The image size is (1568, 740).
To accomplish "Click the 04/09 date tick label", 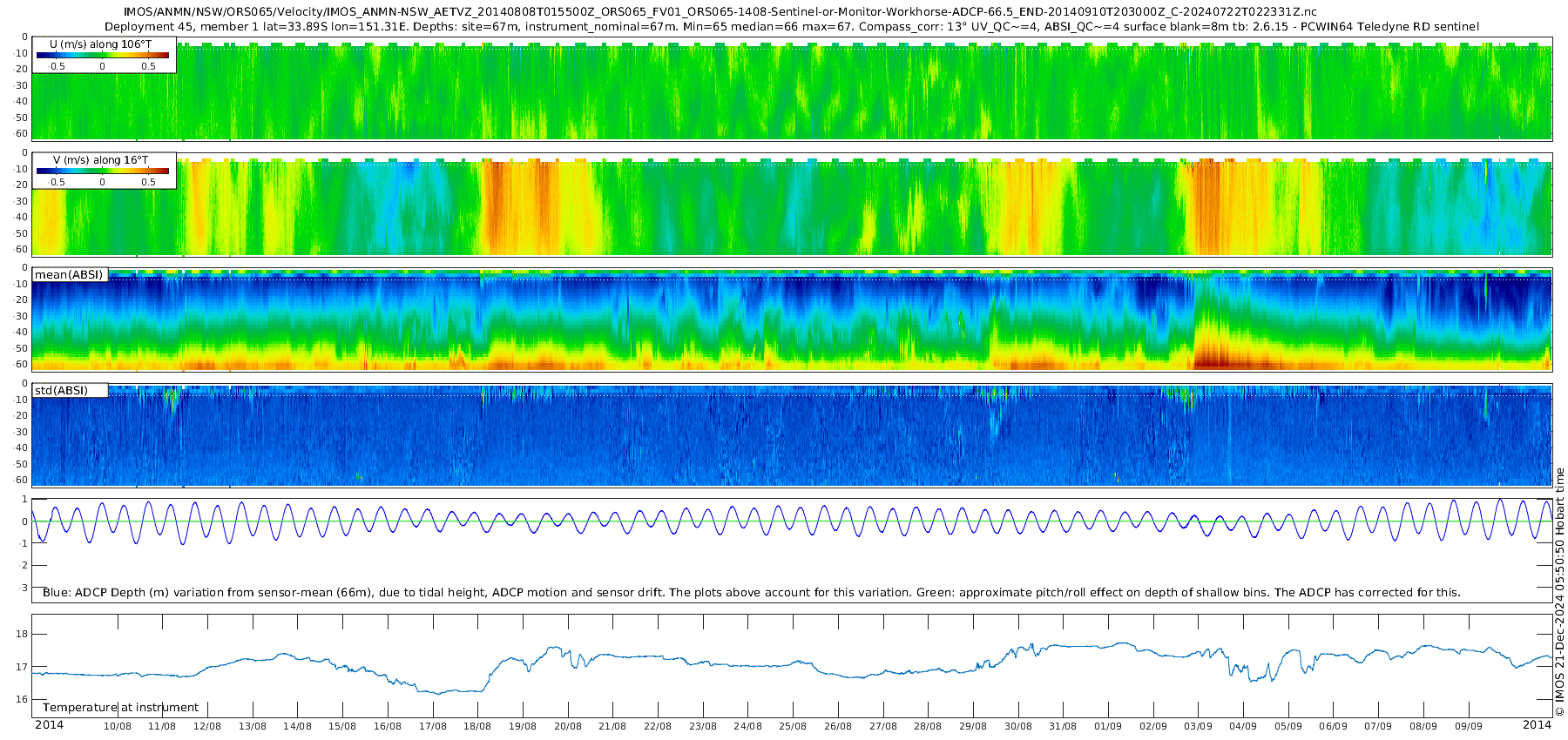I will point(1243,726).
